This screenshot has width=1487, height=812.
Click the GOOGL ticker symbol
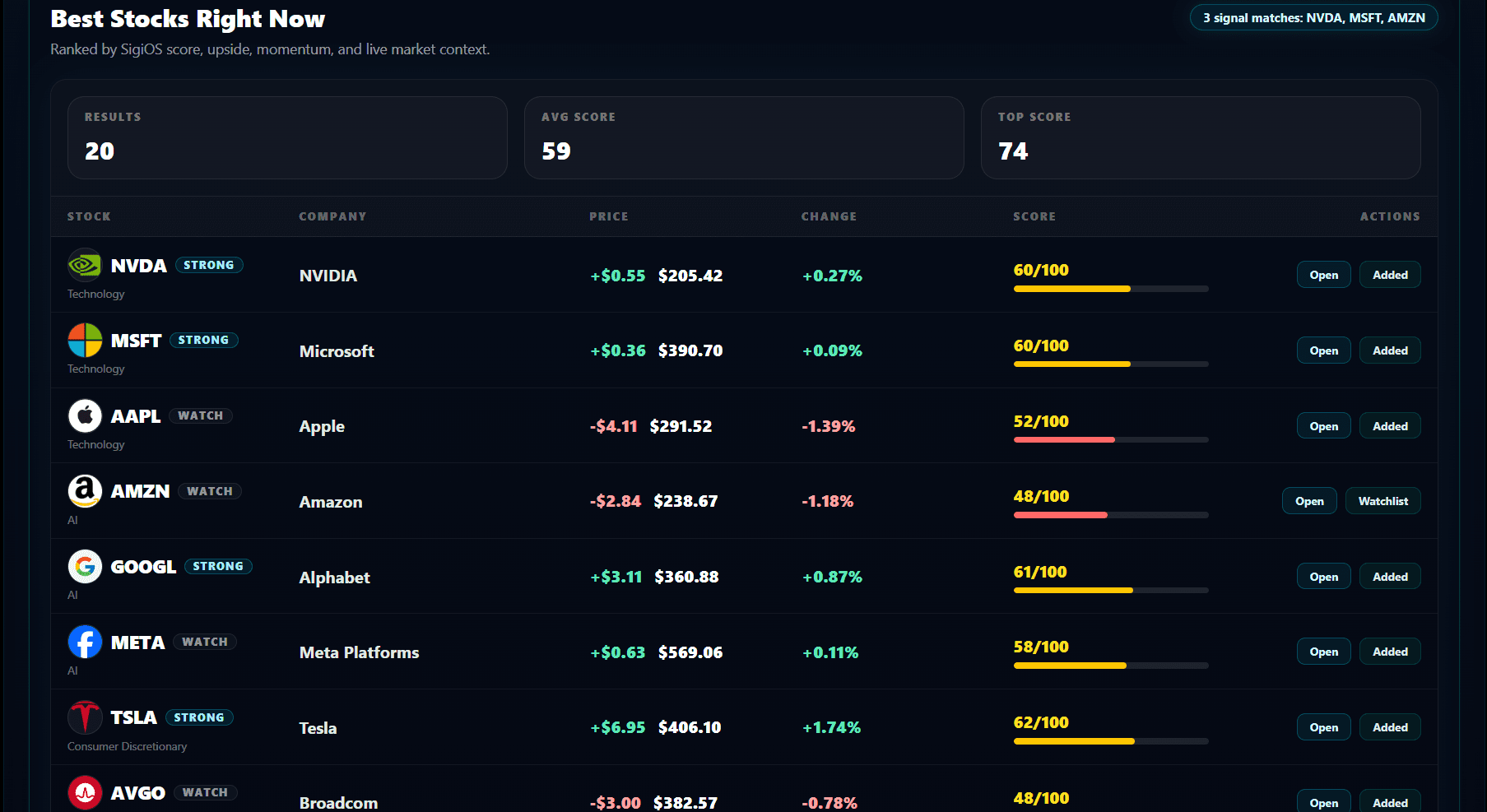(143, 567)
